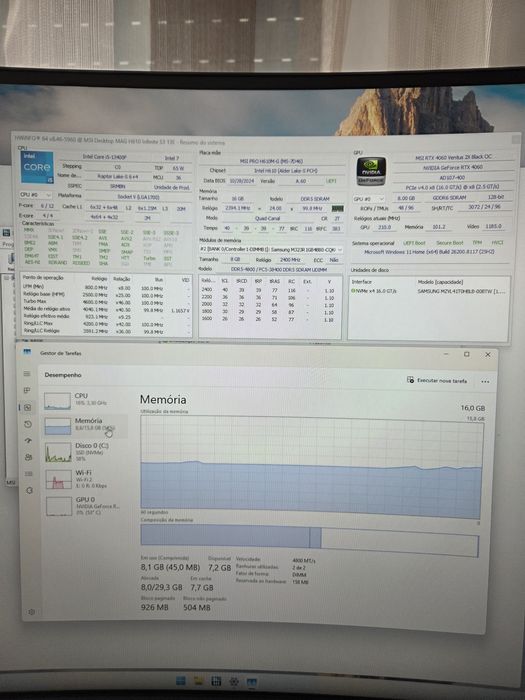
Task: Click the Socket V (LGA1700) platform field
Action: (x=138, y=196)
